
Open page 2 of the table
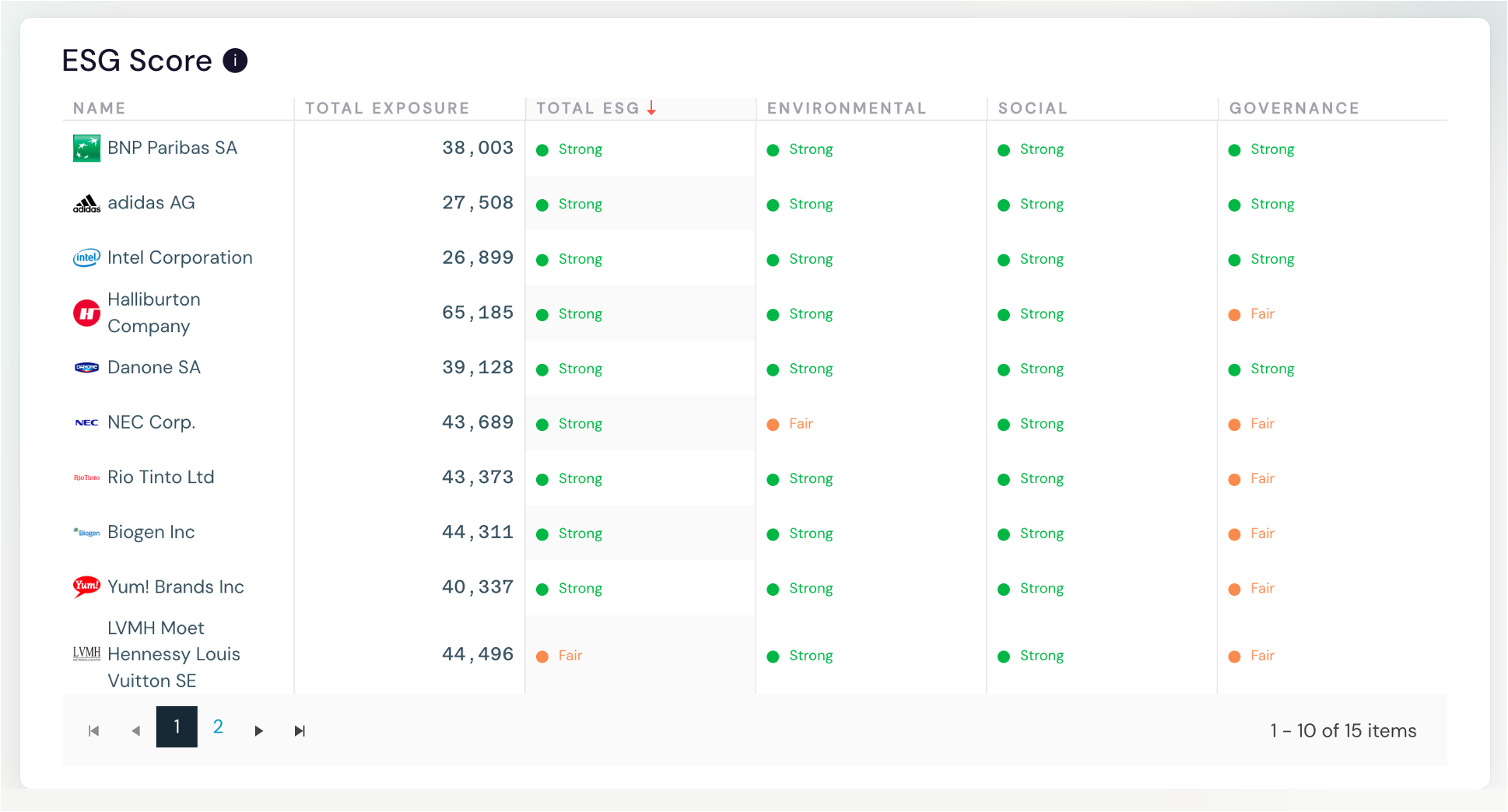(218, 726)
